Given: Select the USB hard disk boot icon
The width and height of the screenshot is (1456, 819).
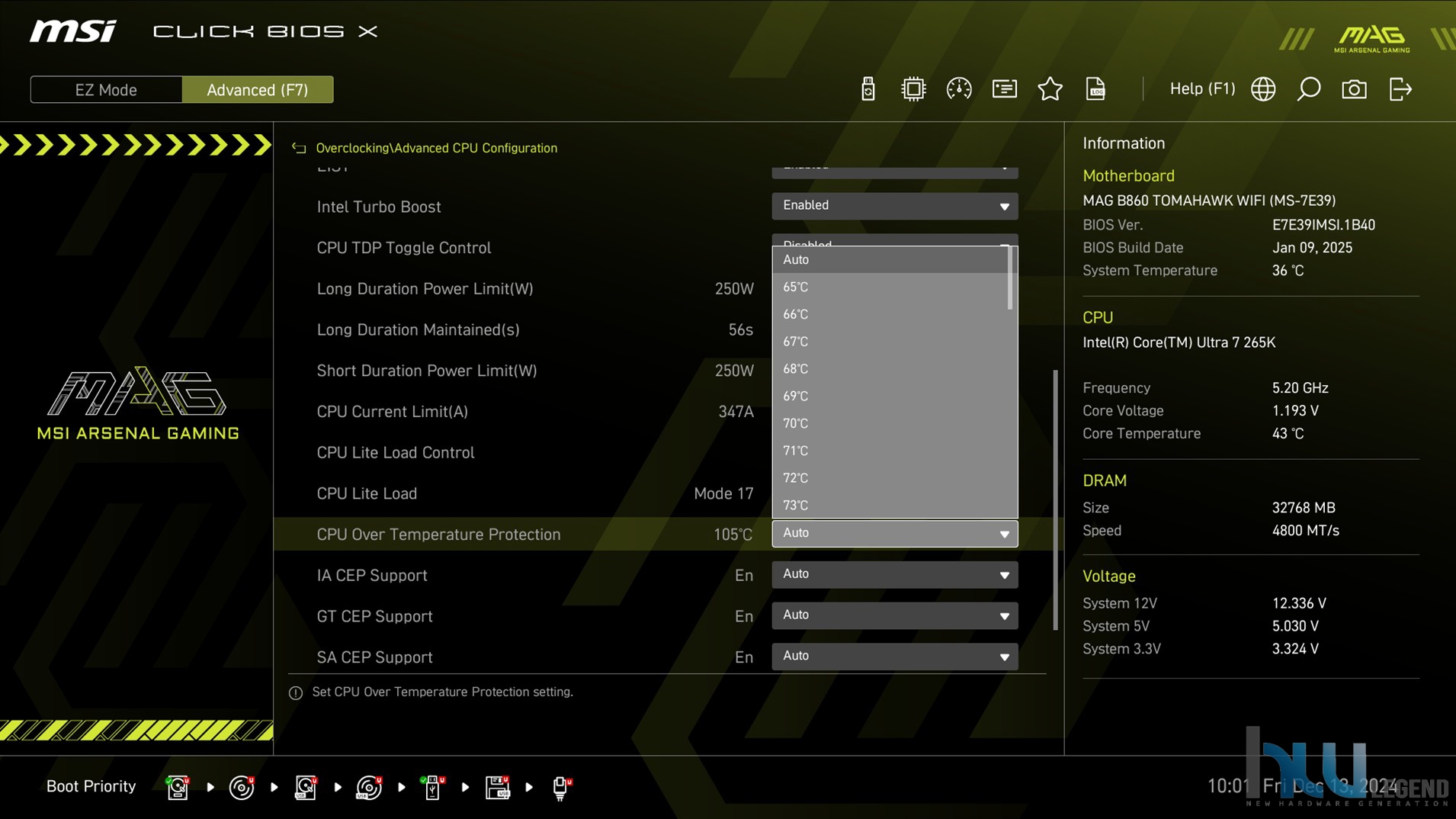Looking at the screenshot, I should coord(306,787).
